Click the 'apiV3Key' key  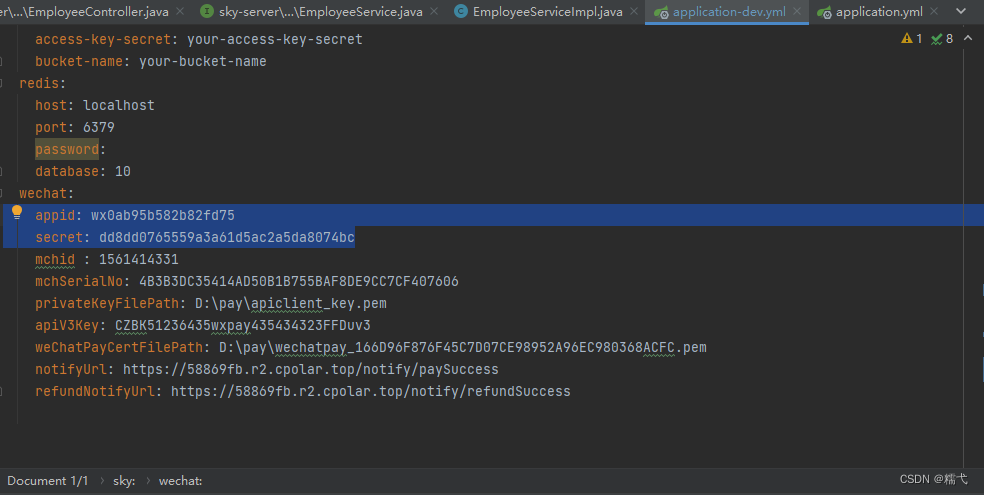point(67,325)
